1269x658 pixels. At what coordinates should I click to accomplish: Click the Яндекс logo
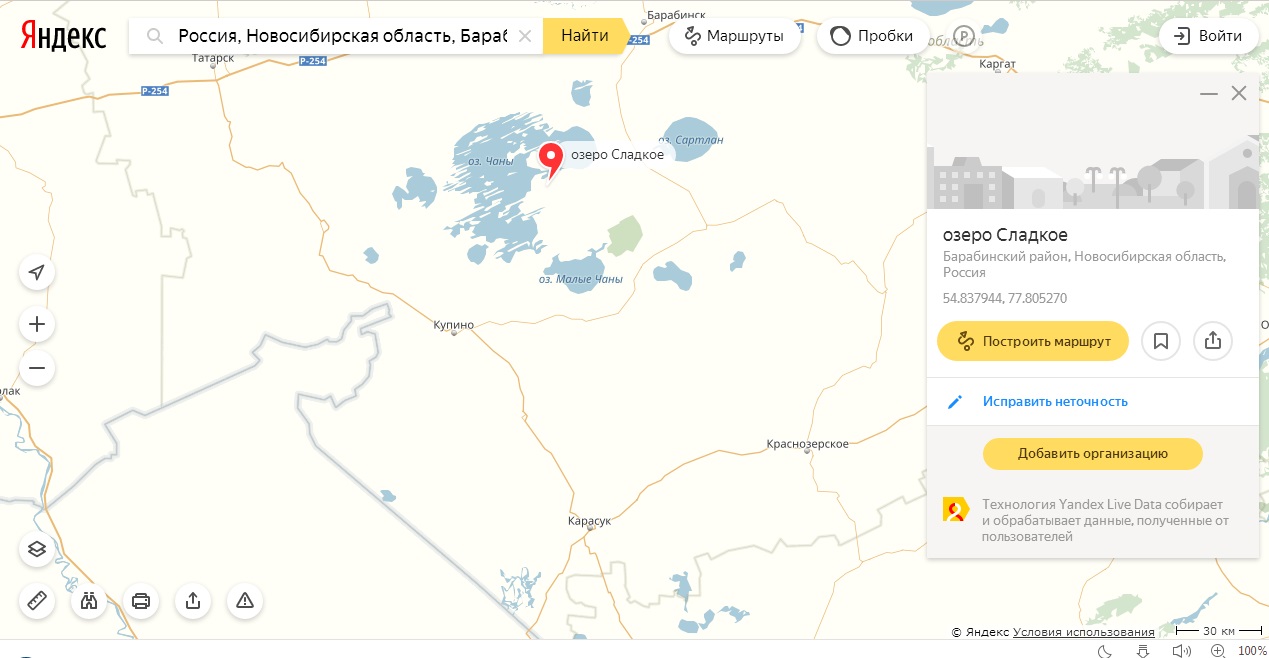pyautogui.click(x=64, y=36)
